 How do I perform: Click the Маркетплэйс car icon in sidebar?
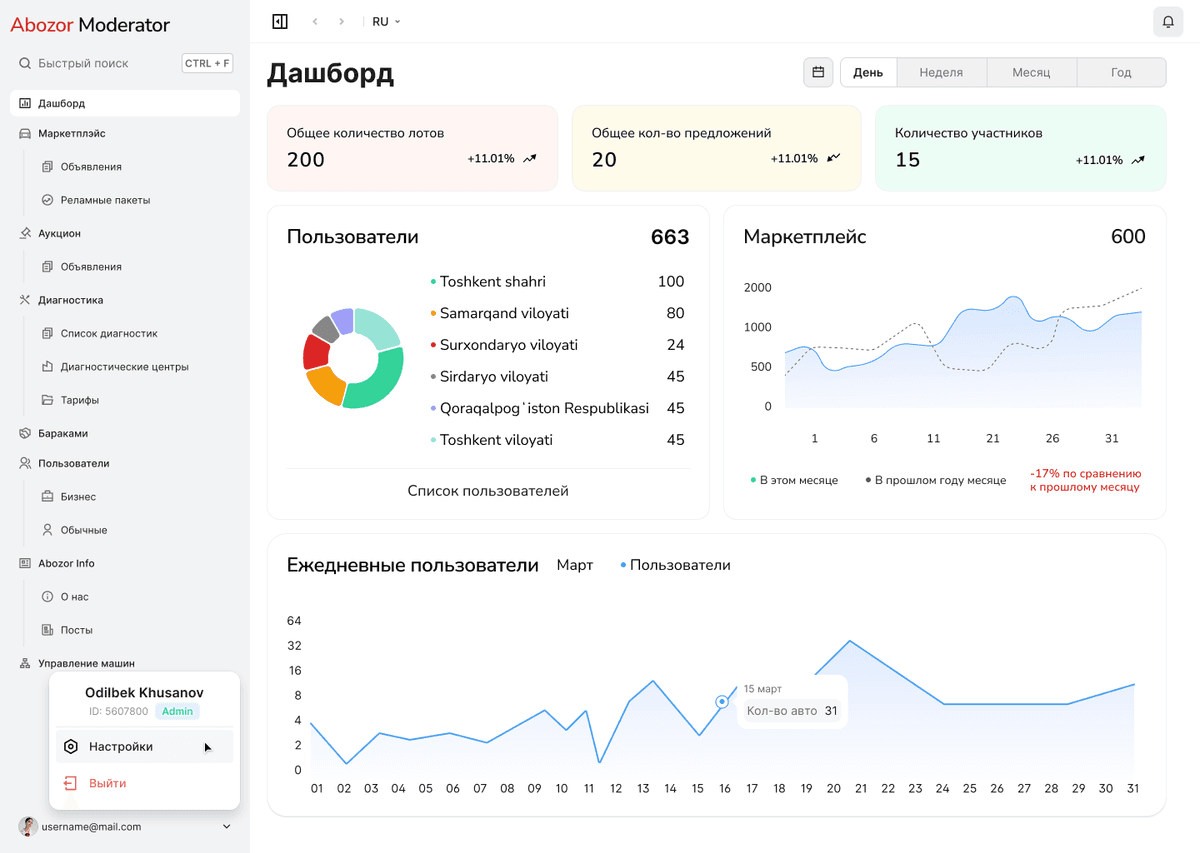pos(25,133)
